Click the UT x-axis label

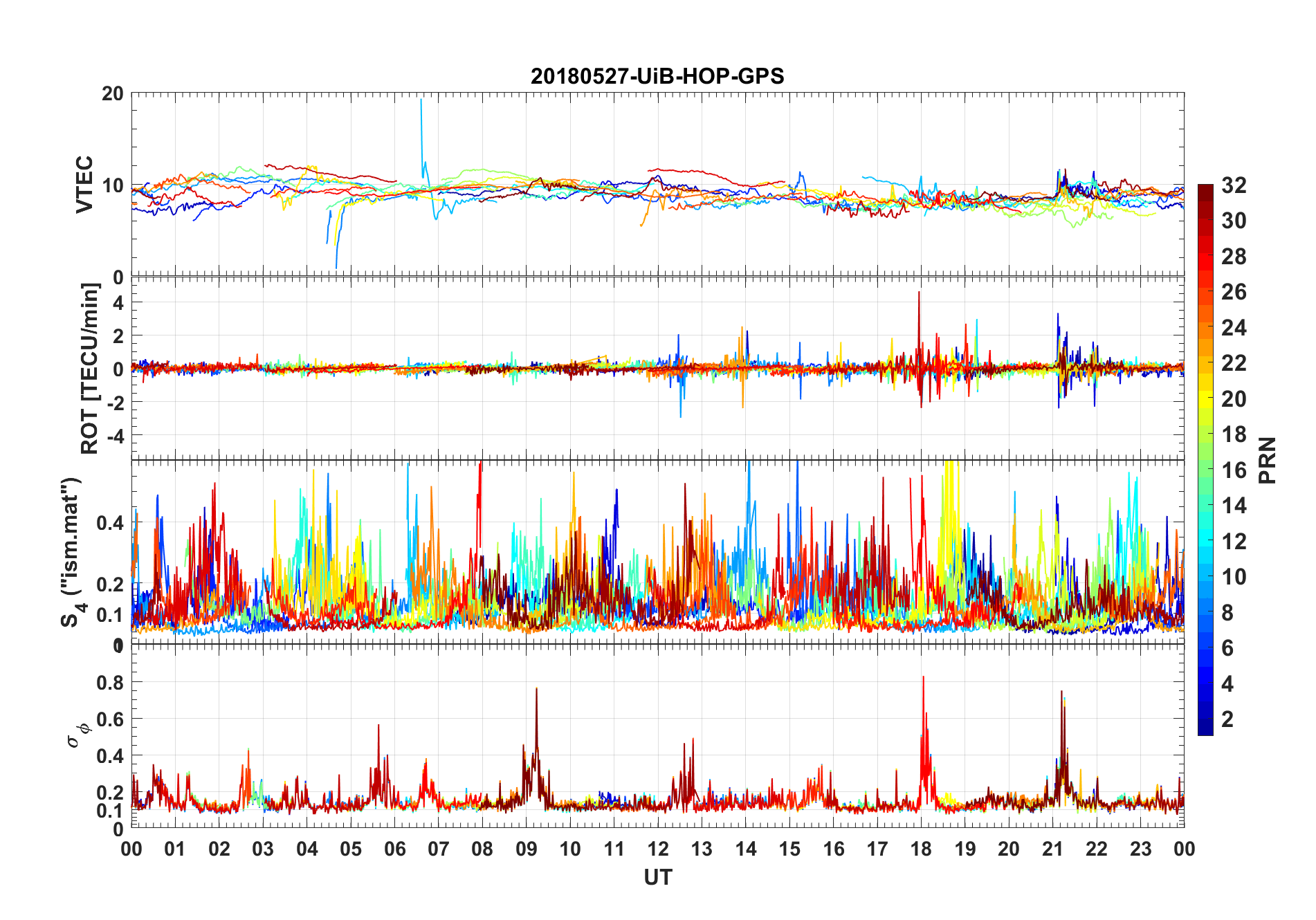pyautogui.click(x=657, y=878)
